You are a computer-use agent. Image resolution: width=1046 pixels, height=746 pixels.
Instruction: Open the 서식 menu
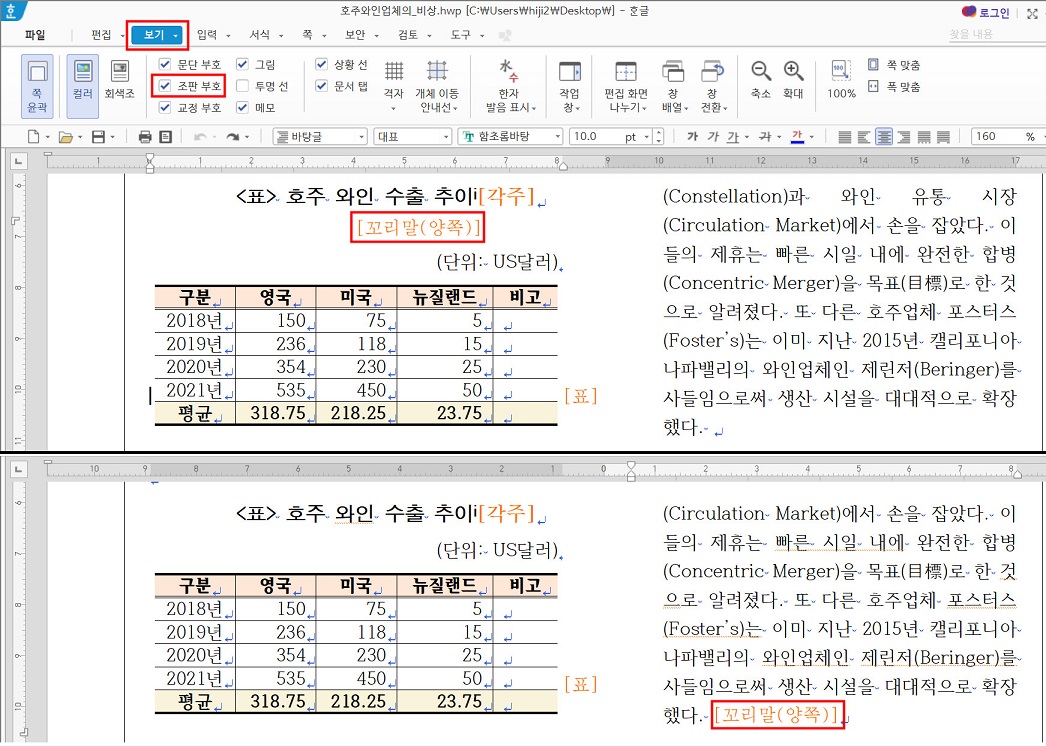[259, 35]
